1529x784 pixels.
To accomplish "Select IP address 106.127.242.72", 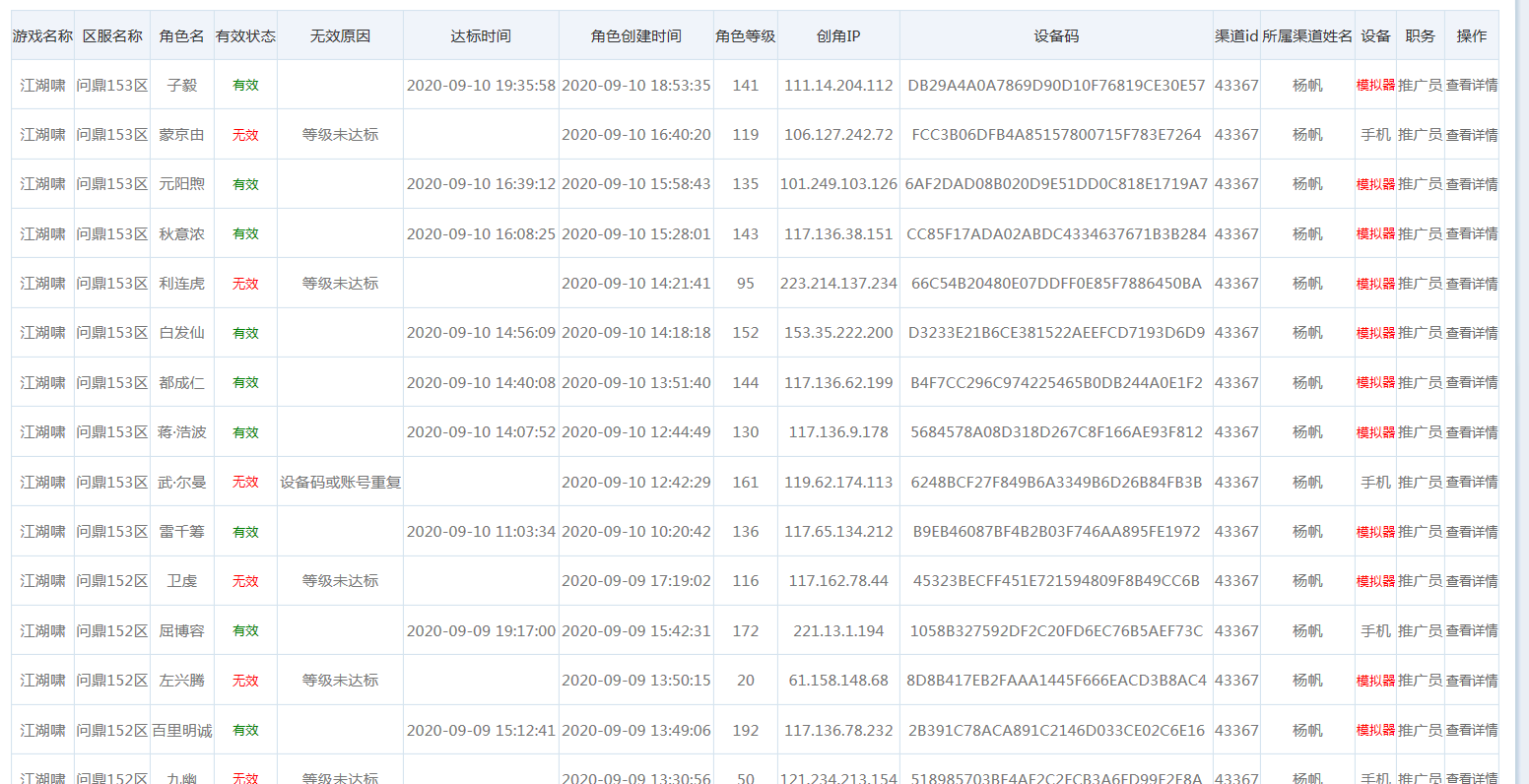I will point(838,135).
